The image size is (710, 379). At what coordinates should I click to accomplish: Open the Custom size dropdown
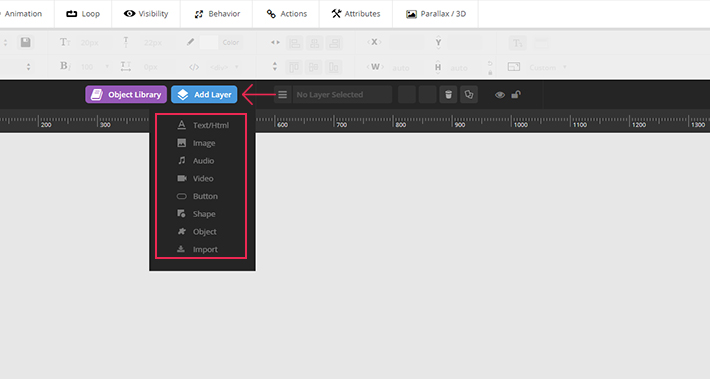point(548,67)
